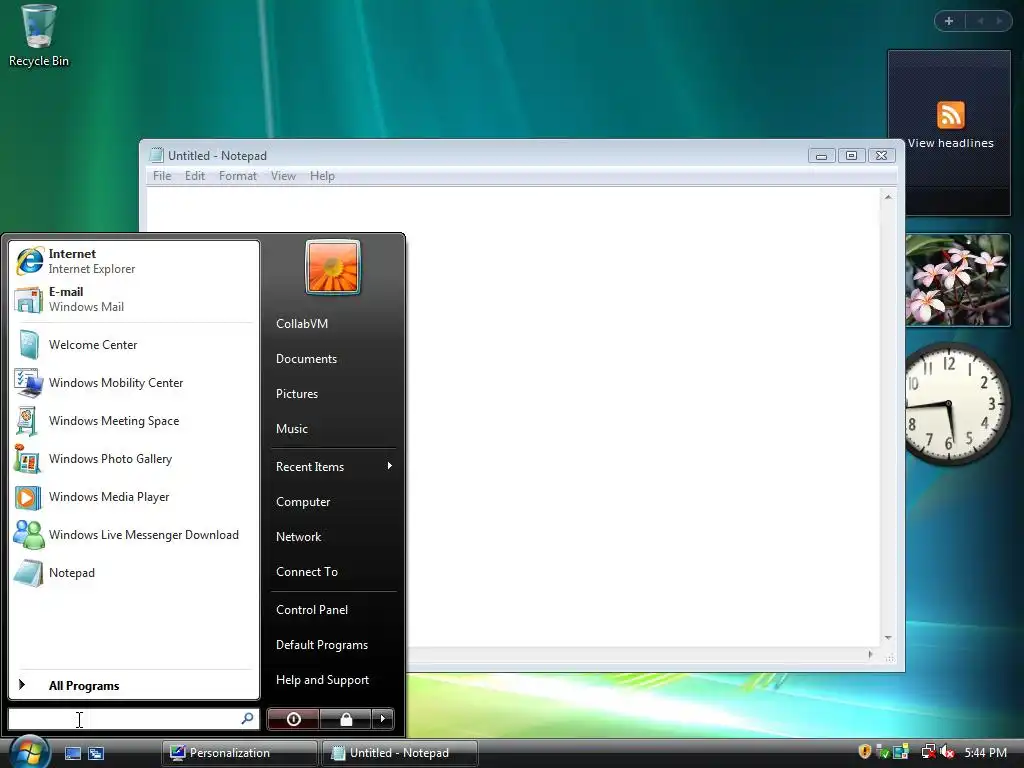Launch Windows Media Player
The height and width of the screenshot is (768, 1024).
click(134, 497)
